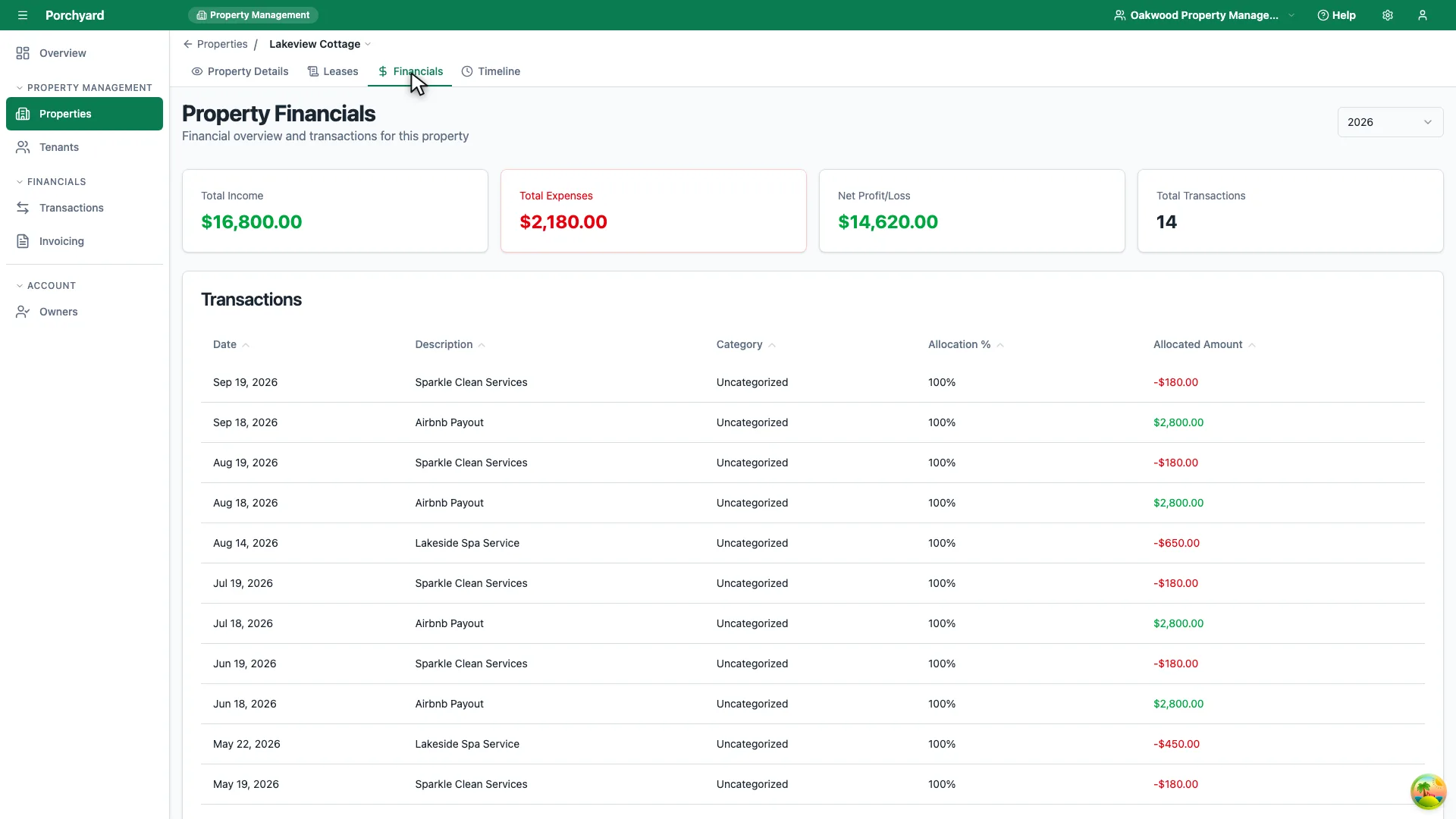Viewport: 1456px width, 819px height.
Task: Click the Owners person-check icon
Action: click(23, 312)
